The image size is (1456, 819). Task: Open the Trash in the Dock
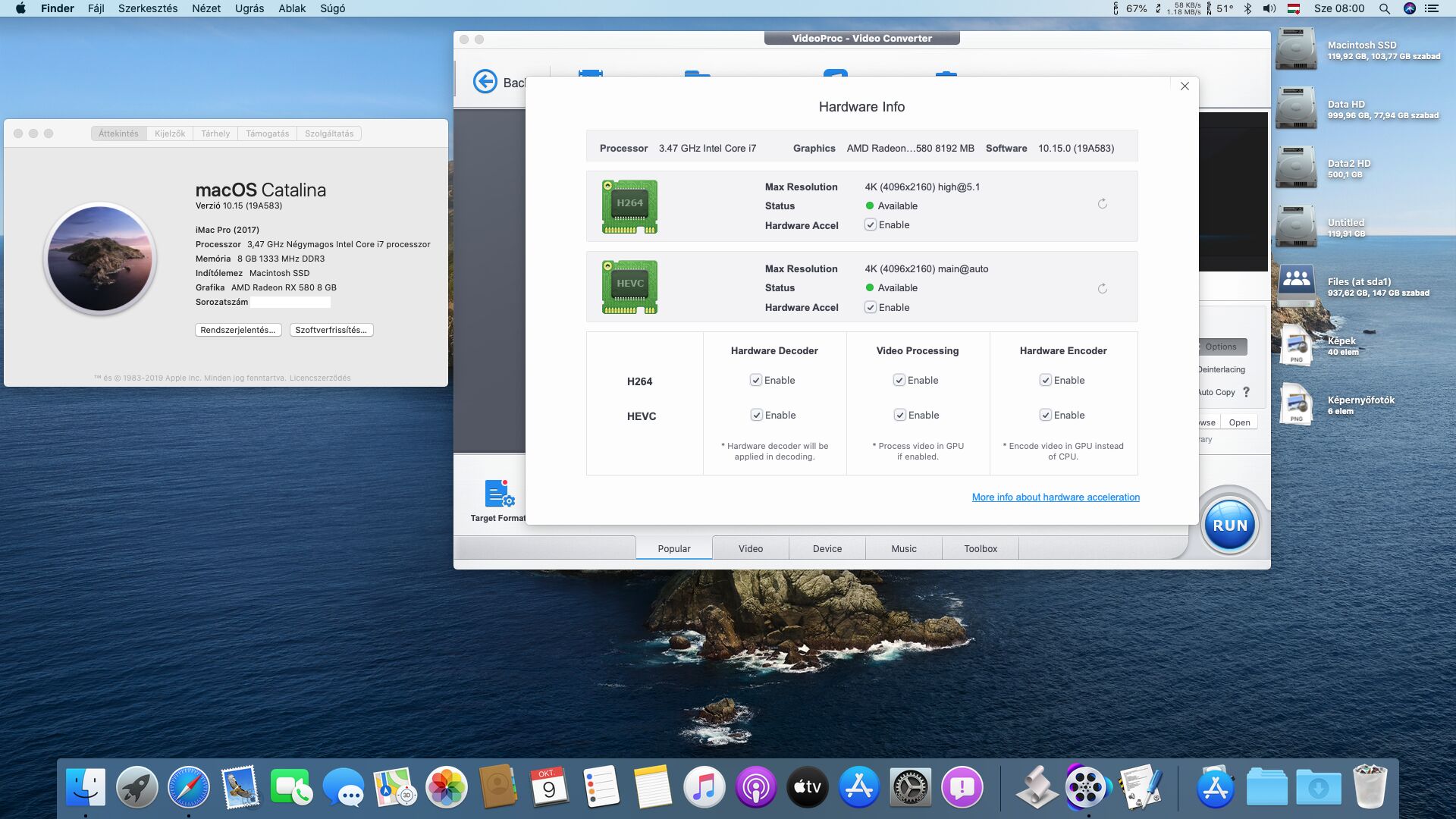pos(1370,787)
